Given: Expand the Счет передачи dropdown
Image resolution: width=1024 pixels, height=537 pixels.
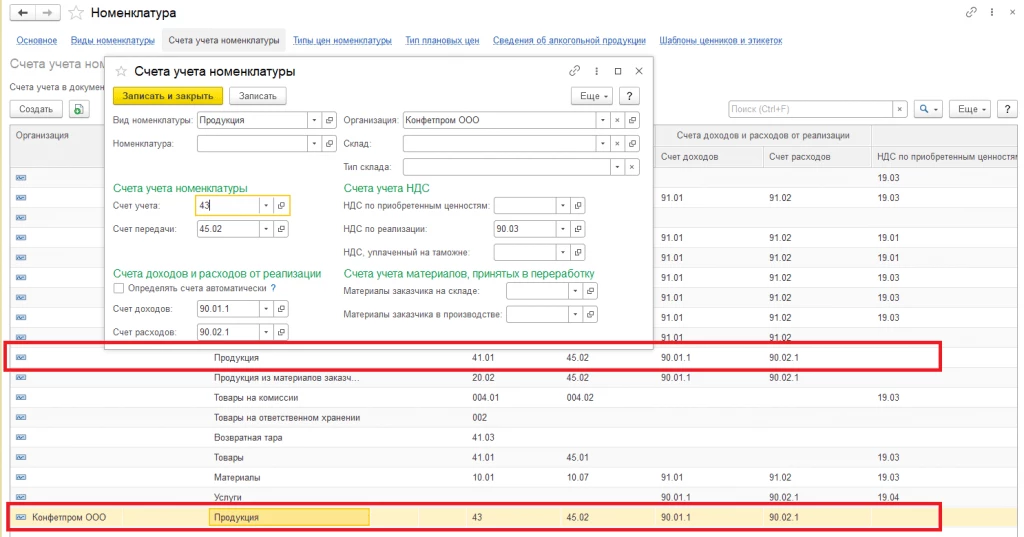Looking at the screenshot, I should click(266, 229).
